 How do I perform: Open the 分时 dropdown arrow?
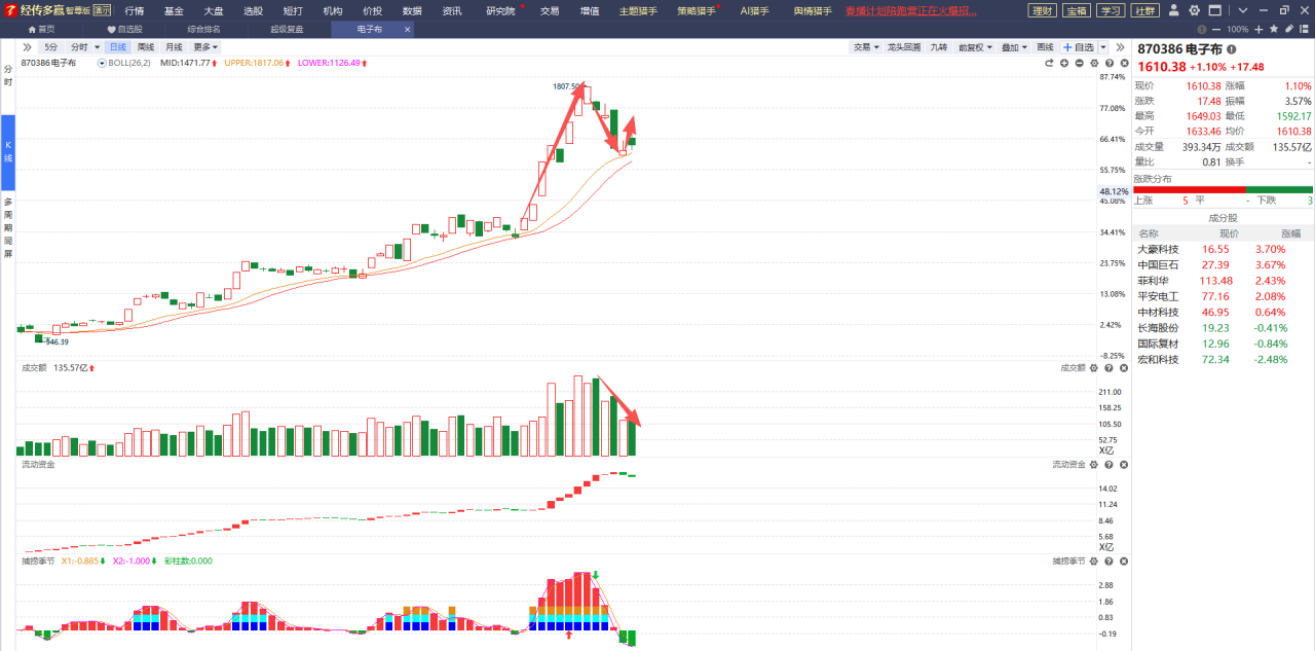click(x=97, y=47)
